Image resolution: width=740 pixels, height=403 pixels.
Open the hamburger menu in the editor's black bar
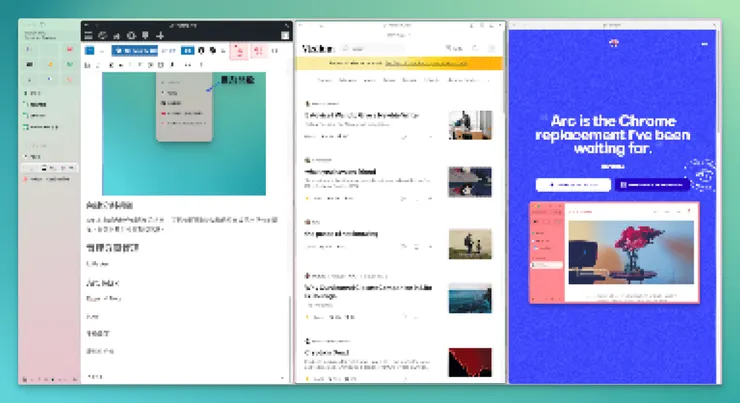coord(88,35)
